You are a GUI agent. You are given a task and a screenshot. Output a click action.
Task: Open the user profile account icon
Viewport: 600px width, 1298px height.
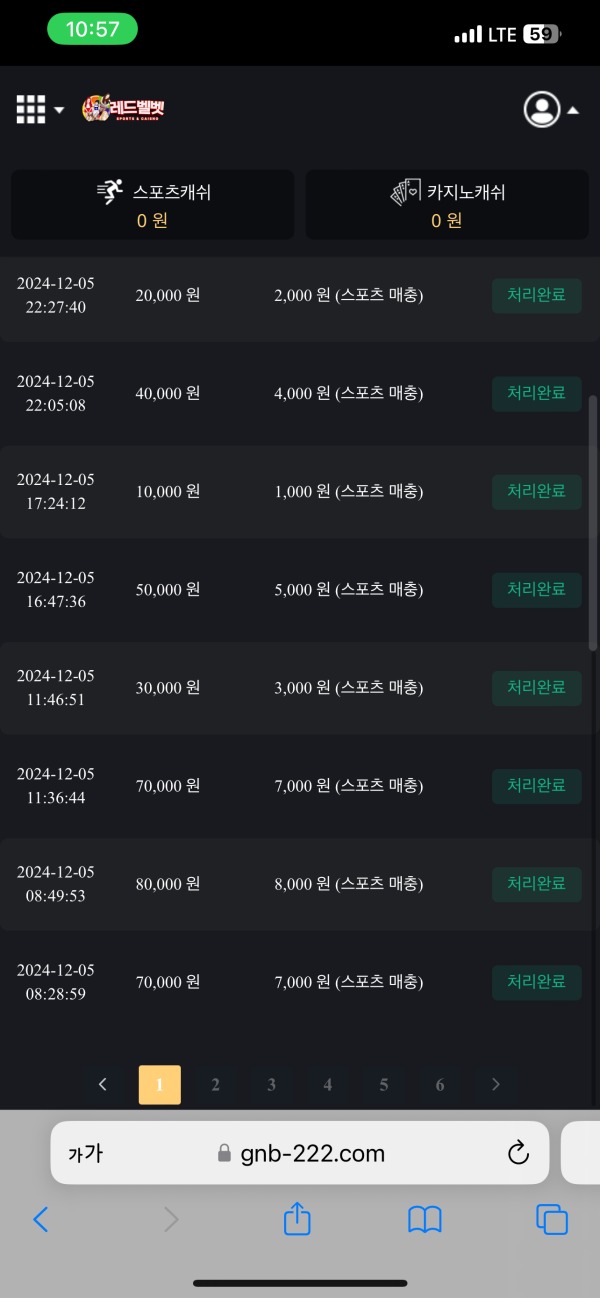(x=541, y=110)
